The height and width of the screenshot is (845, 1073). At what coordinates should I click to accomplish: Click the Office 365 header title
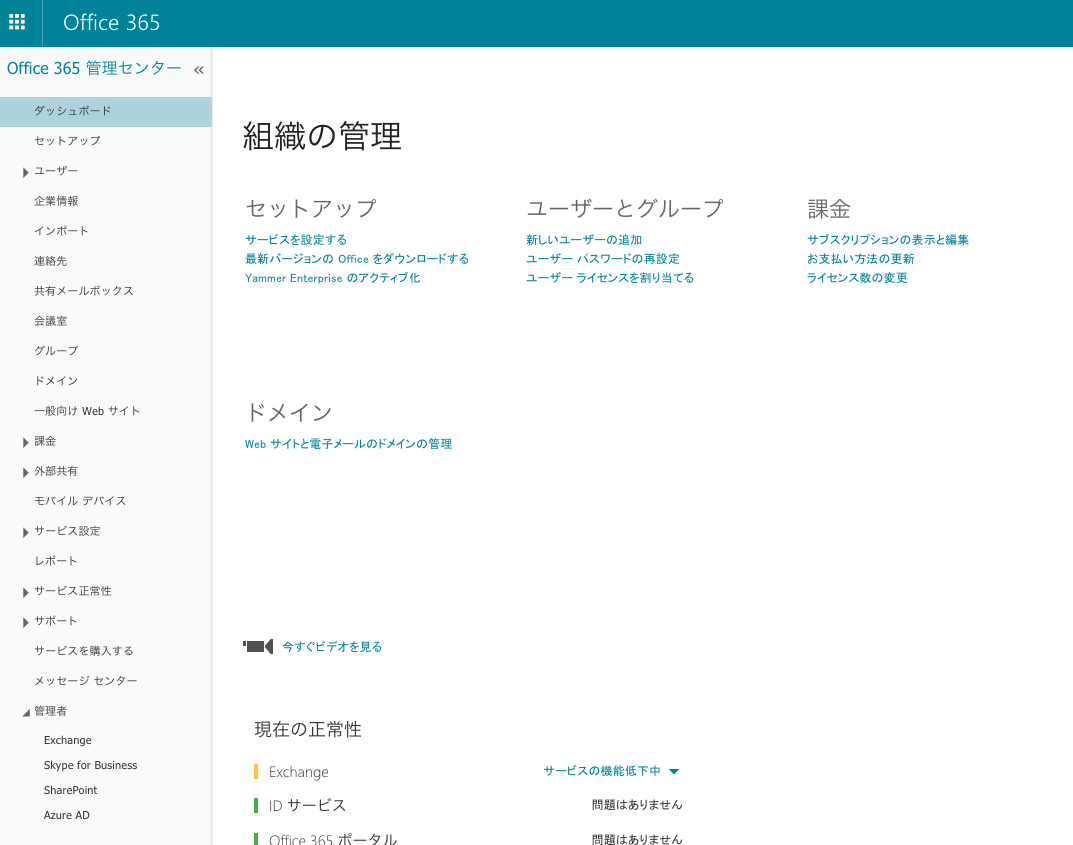tap(112, 23)
